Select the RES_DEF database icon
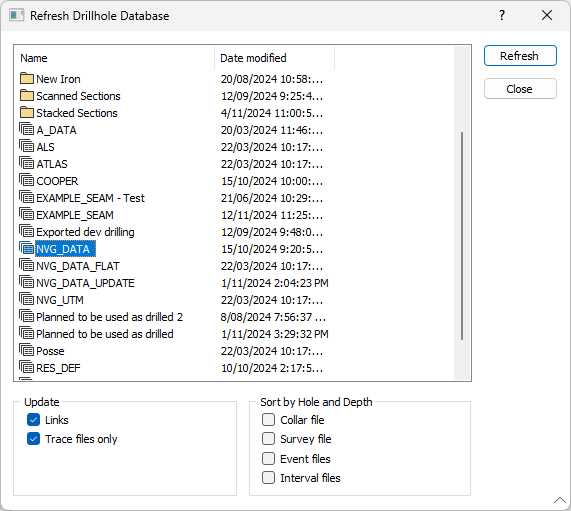Viewport: 571px width, 511px height. pyautogui.click(x=27, y=367)
